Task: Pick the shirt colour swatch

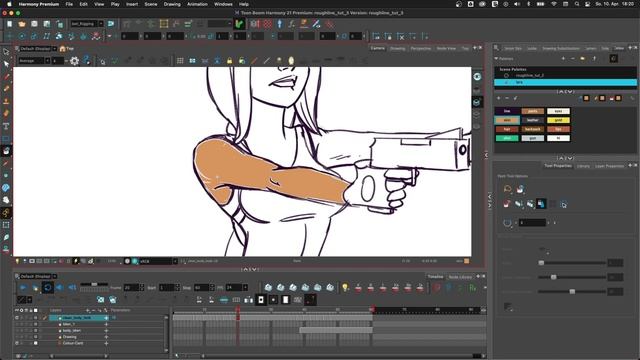Action: pyautogui.click(x=507, y=138)
